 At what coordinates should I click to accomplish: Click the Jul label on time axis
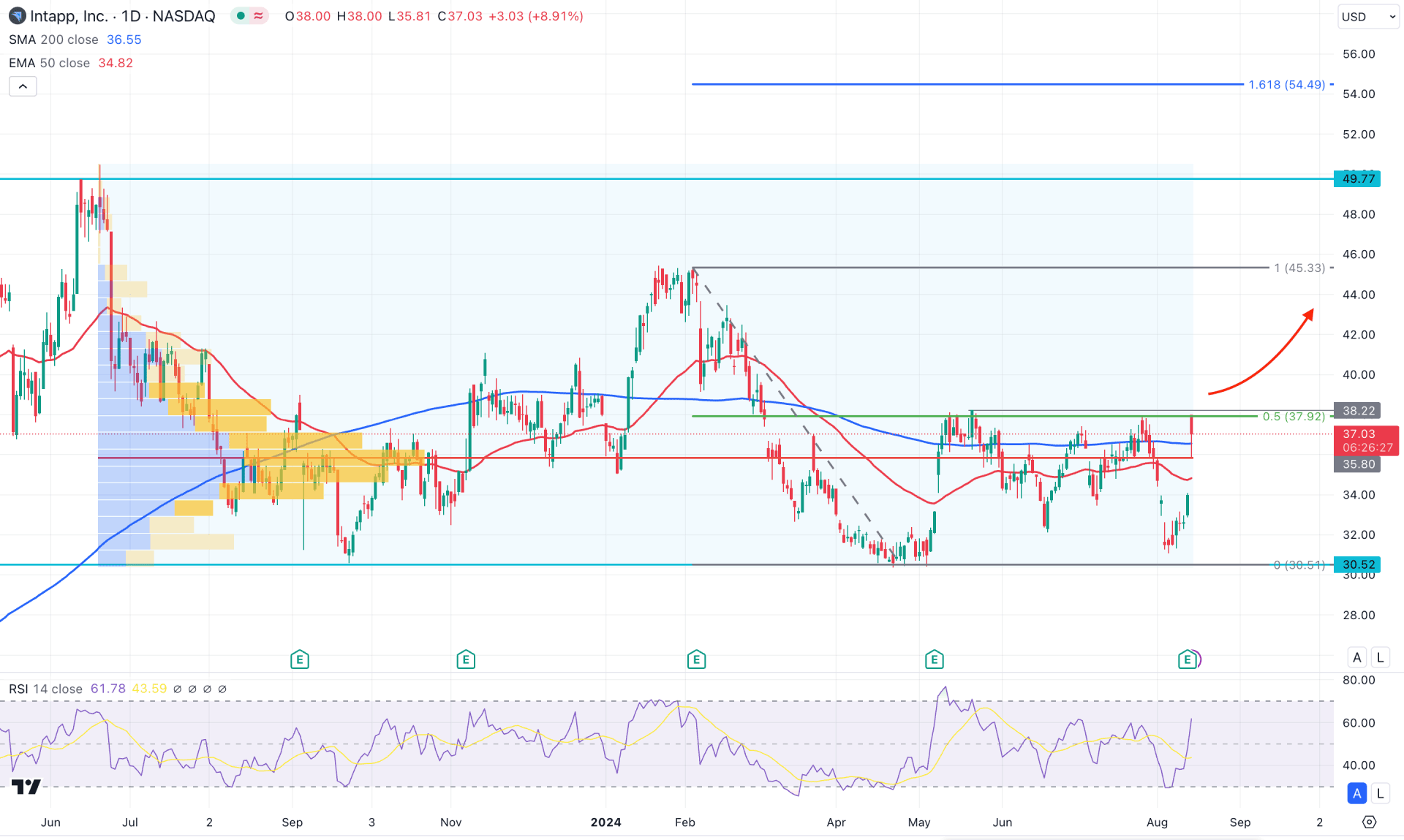click(130, 822)
